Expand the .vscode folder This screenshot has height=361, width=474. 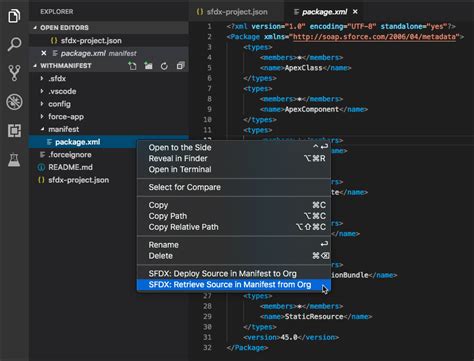pyautogui.click(x=42, y=91)
